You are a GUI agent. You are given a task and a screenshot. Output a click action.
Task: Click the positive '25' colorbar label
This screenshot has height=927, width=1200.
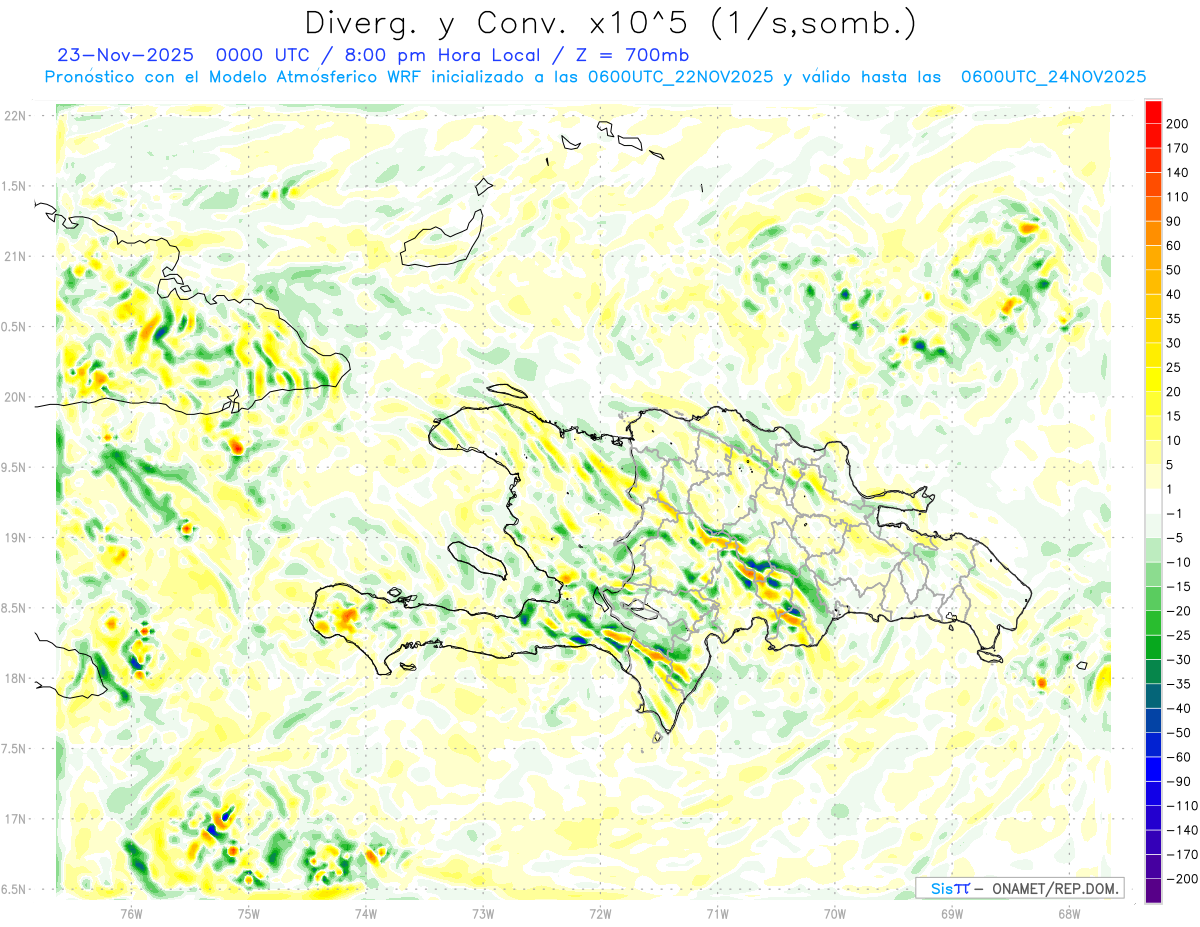1174,367
